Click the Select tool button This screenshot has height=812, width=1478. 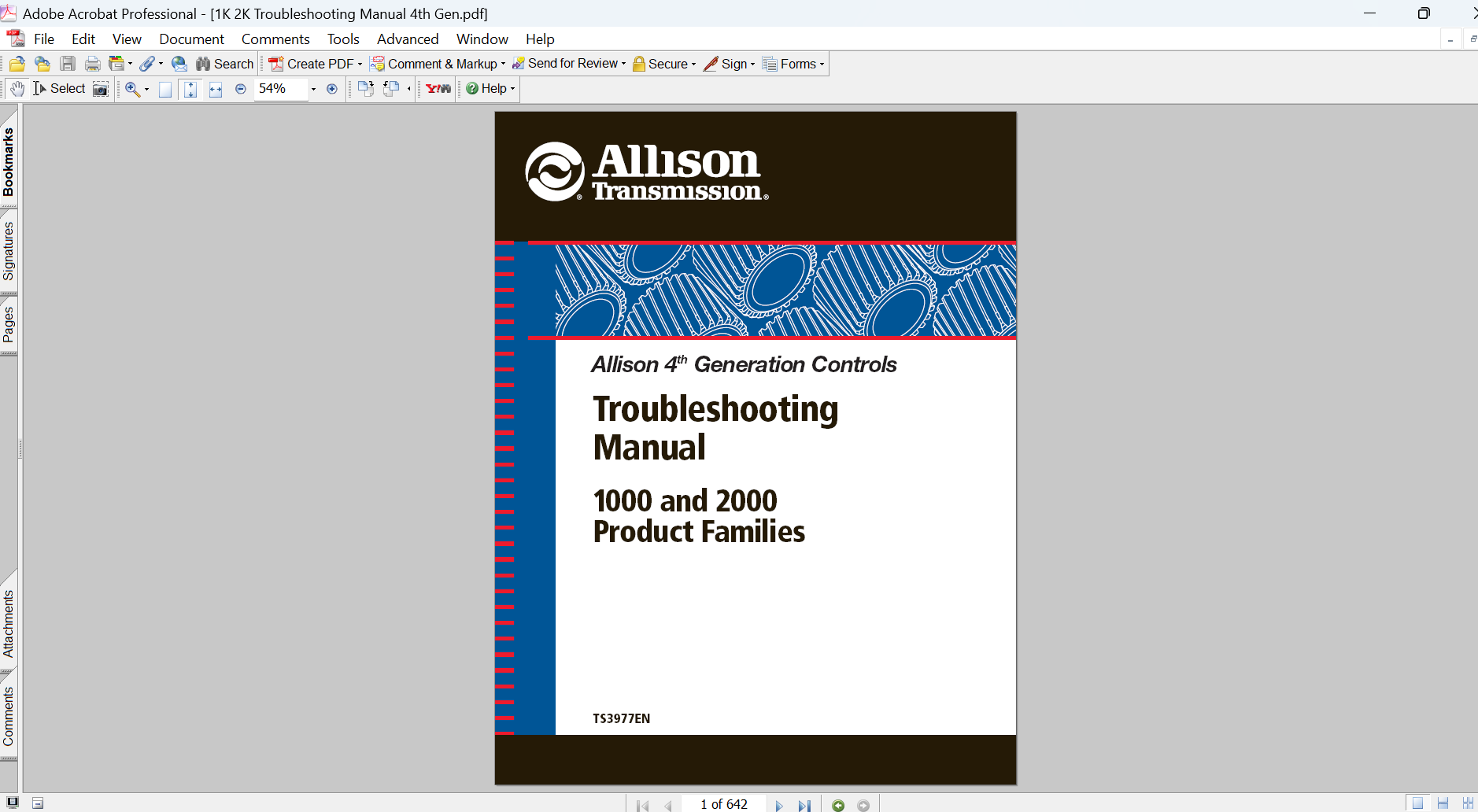click(59, 89)
